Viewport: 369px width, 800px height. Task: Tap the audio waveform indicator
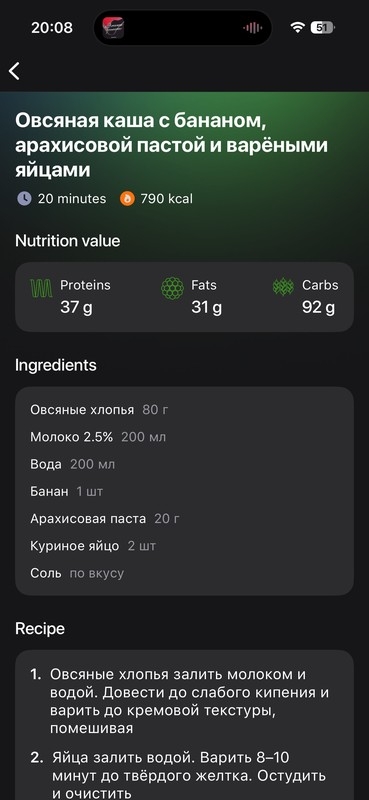(x=253, y=28)
